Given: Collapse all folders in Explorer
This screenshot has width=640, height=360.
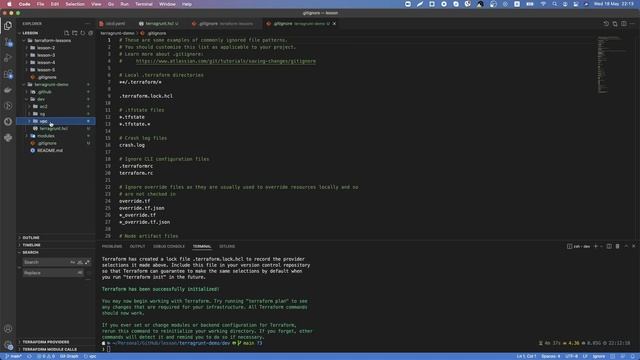Looking at the screenshot, I should point(91,33).
